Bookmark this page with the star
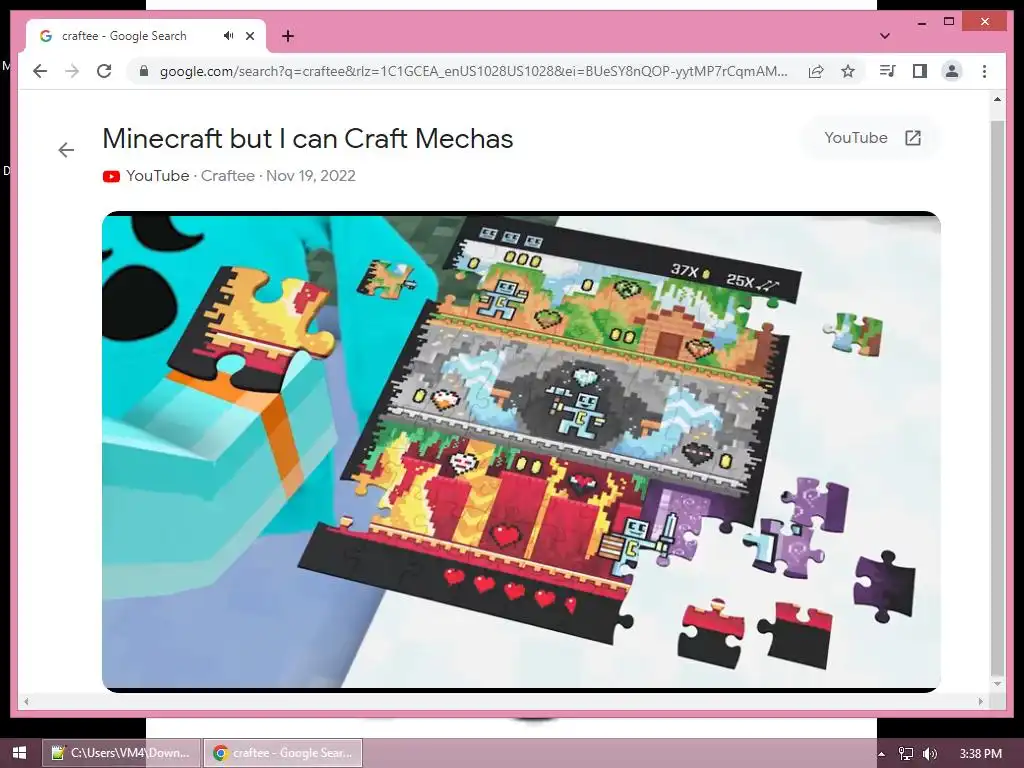 (x=848, y=71)
